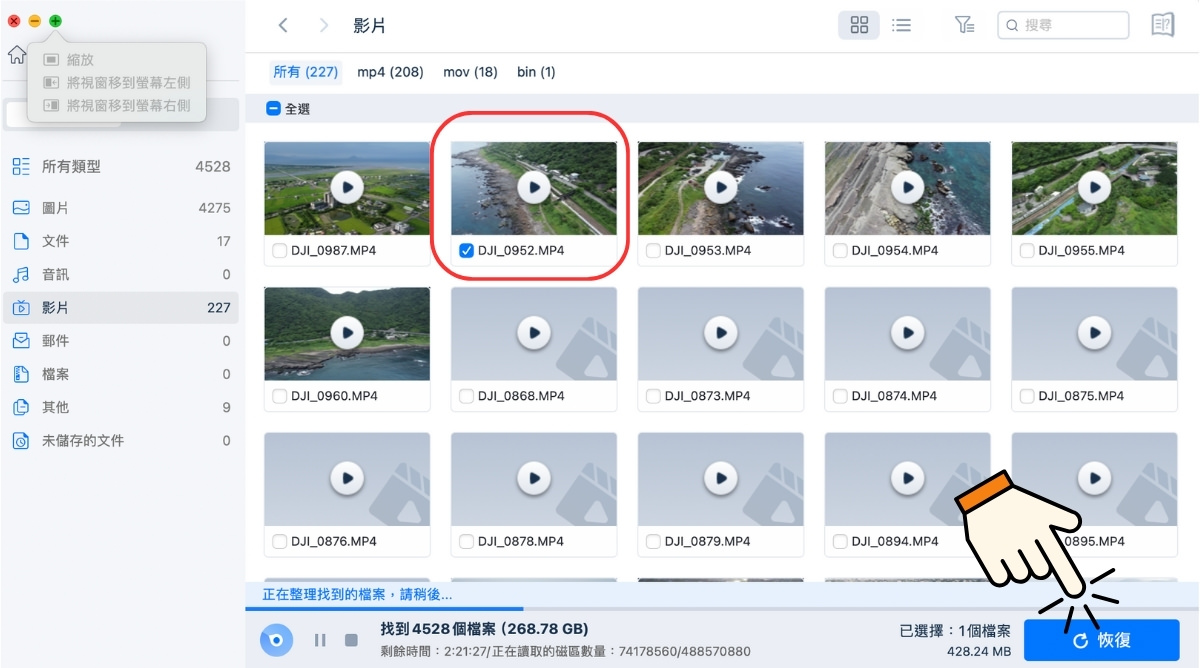The width and height of the screenshot is (1200, 668).
Task: Open 郵件 category in sidebar
Action: click(x=121, y=341)
